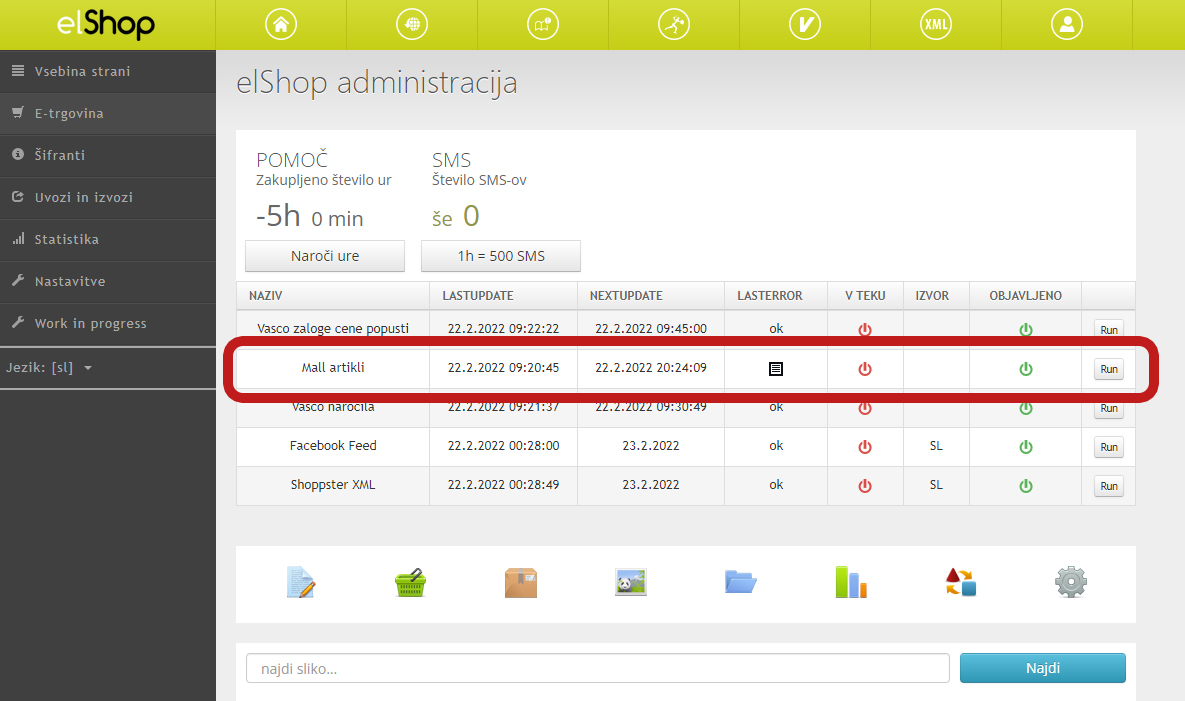Open the gear settings shortcut icon
This screenshot has width=1185, height=701.
click(1071, 582)
